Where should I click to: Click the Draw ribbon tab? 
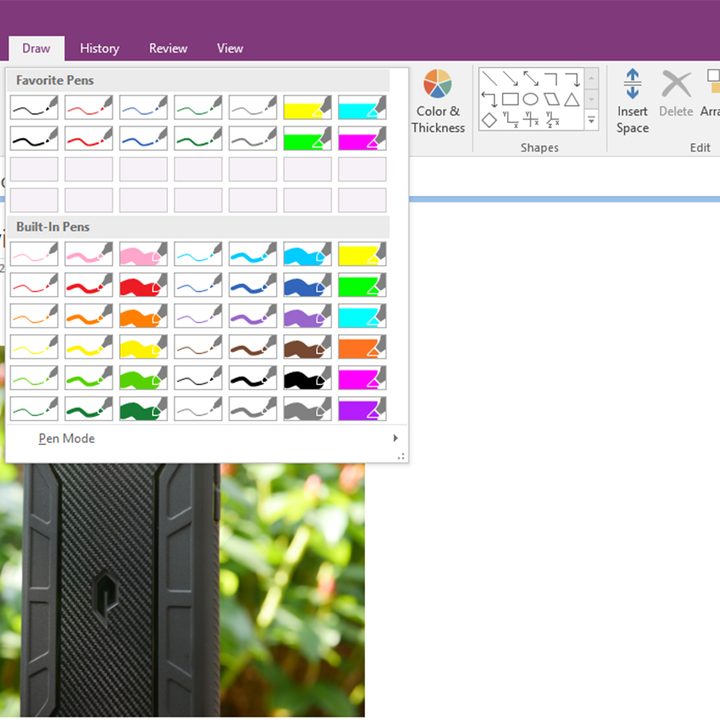click(36, 48)
